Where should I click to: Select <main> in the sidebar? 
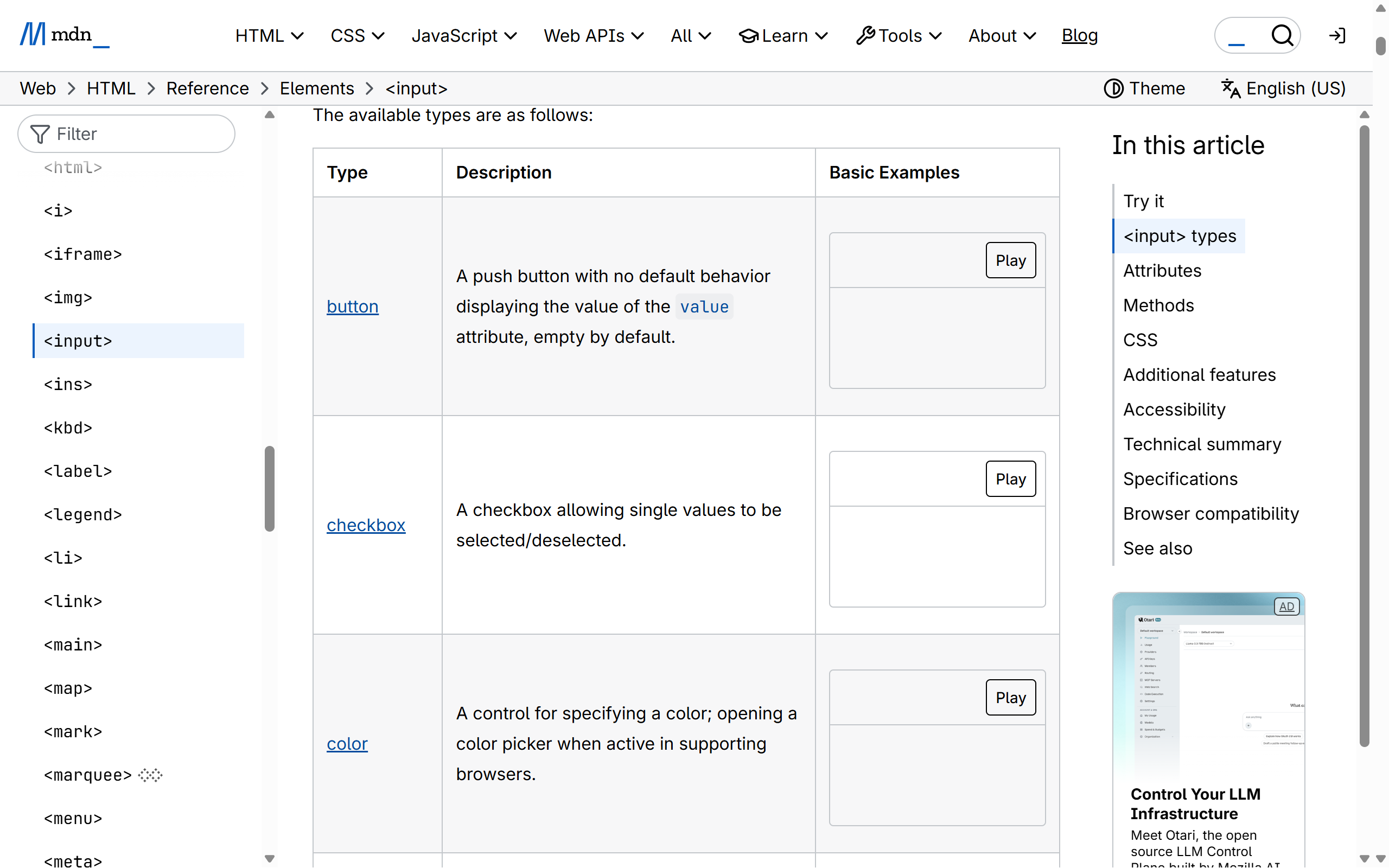(x=138, y=645)
